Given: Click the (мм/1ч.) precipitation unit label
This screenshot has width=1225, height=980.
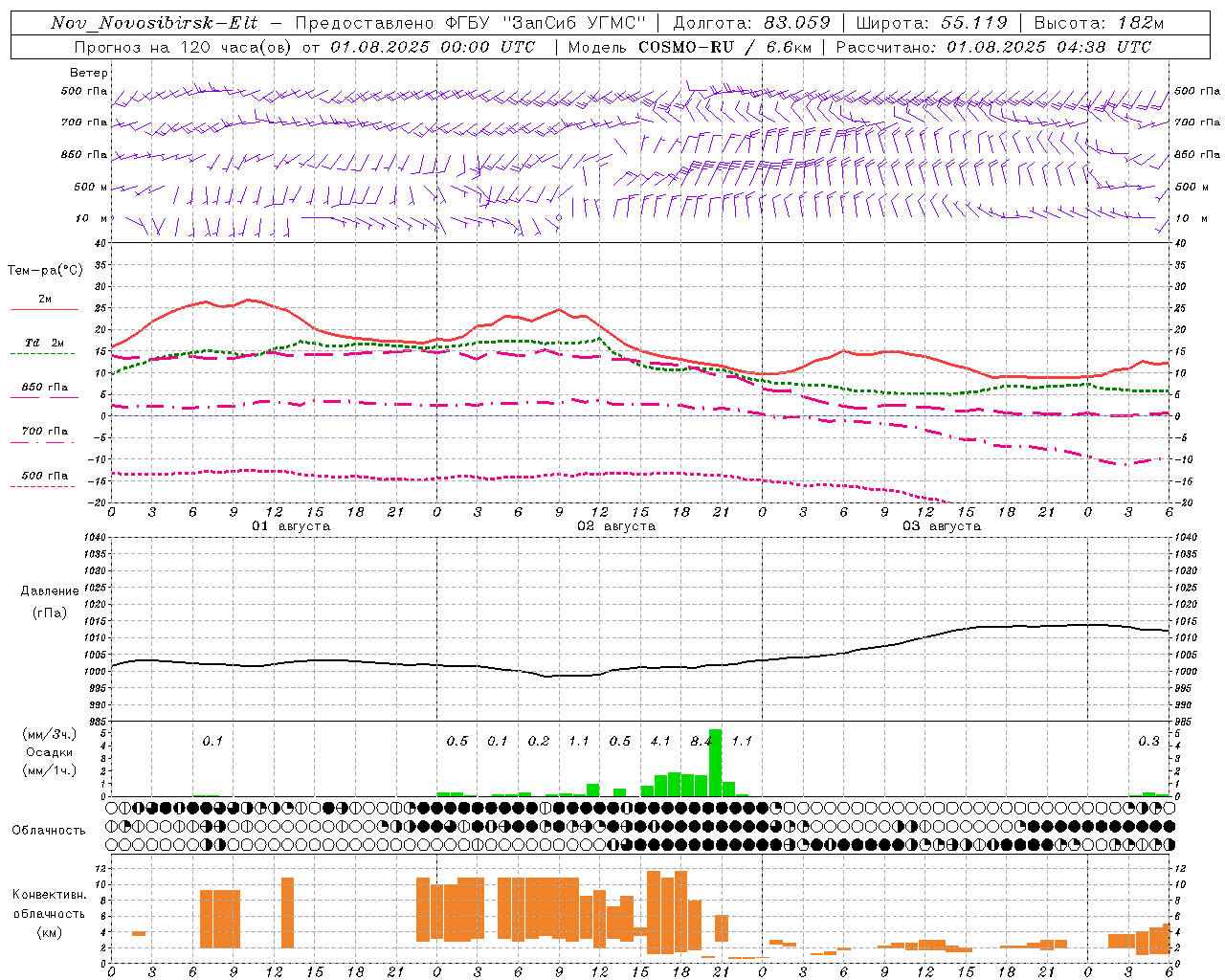Looking at the screenshot, I should click(50, 770).
